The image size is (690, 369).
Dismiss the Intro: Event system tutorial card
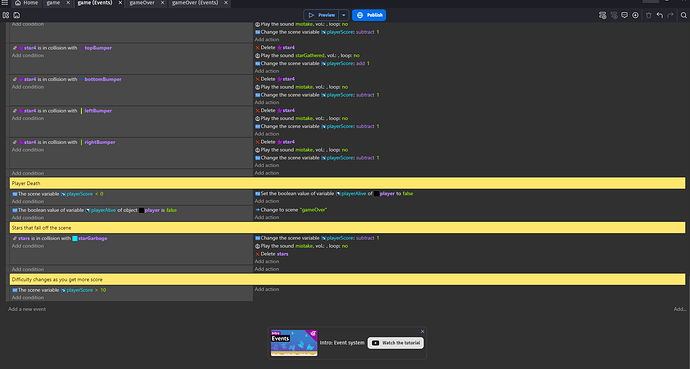[422, 332]
